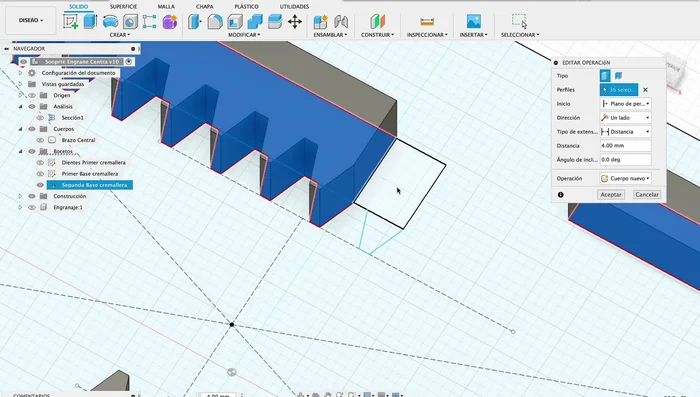Clear the Perfiles selection with X

coord(645,90)
